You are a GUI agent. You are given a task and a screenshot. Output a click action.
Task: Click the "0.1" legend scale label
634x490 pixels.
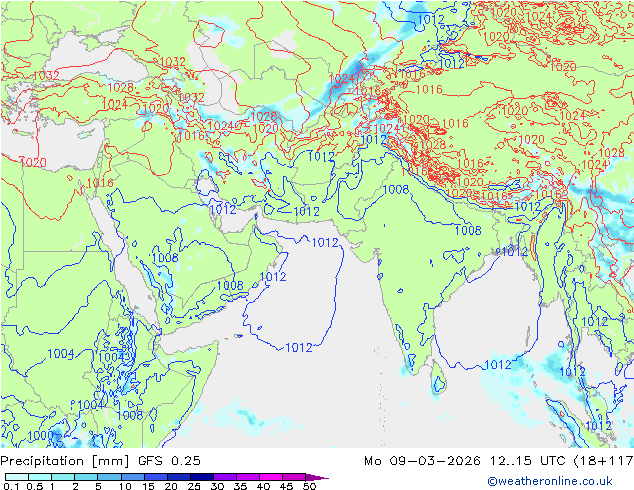click(11, 486)
